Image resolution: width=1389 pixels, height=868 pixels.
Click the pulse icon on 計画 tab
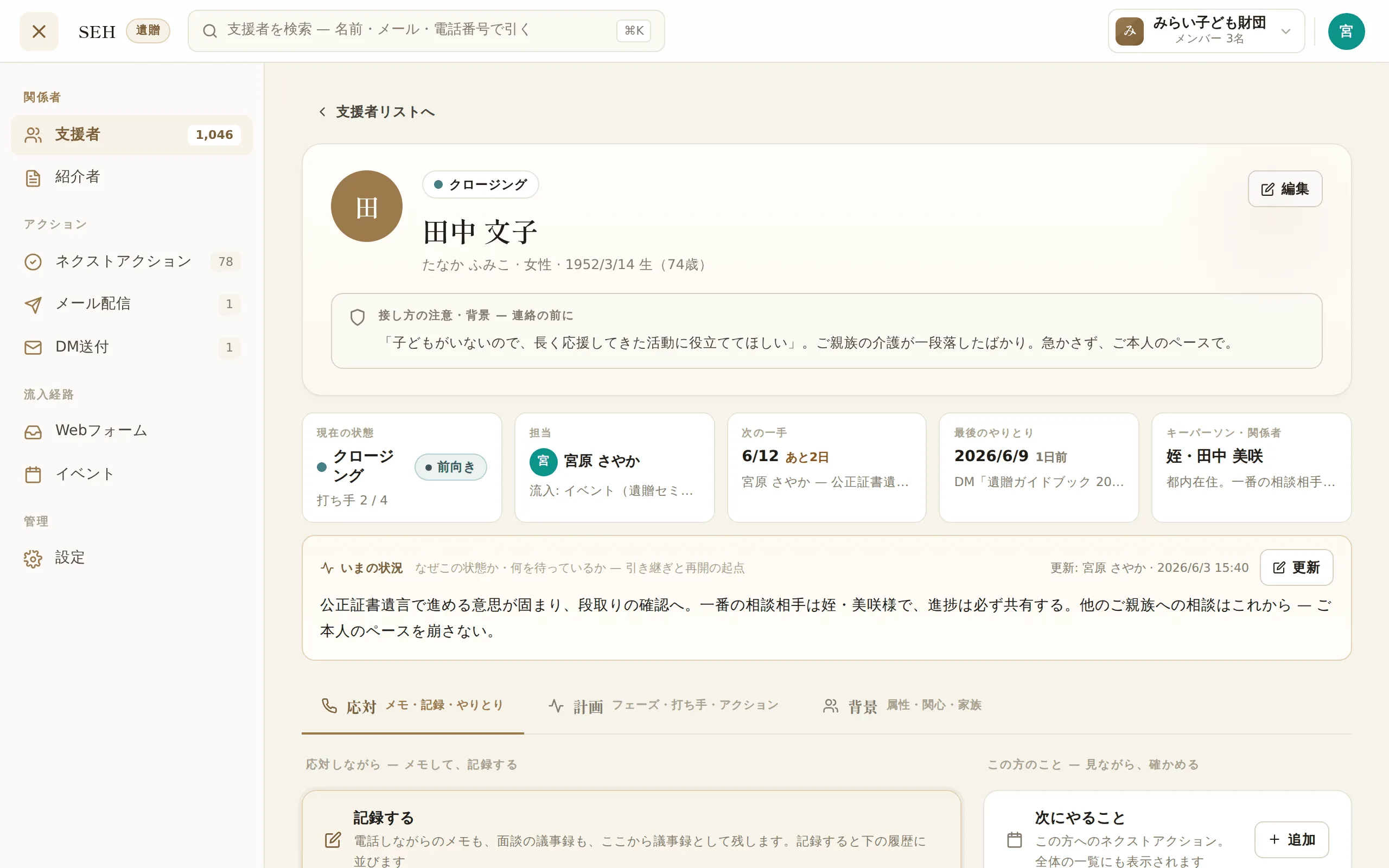pos(556,706)
